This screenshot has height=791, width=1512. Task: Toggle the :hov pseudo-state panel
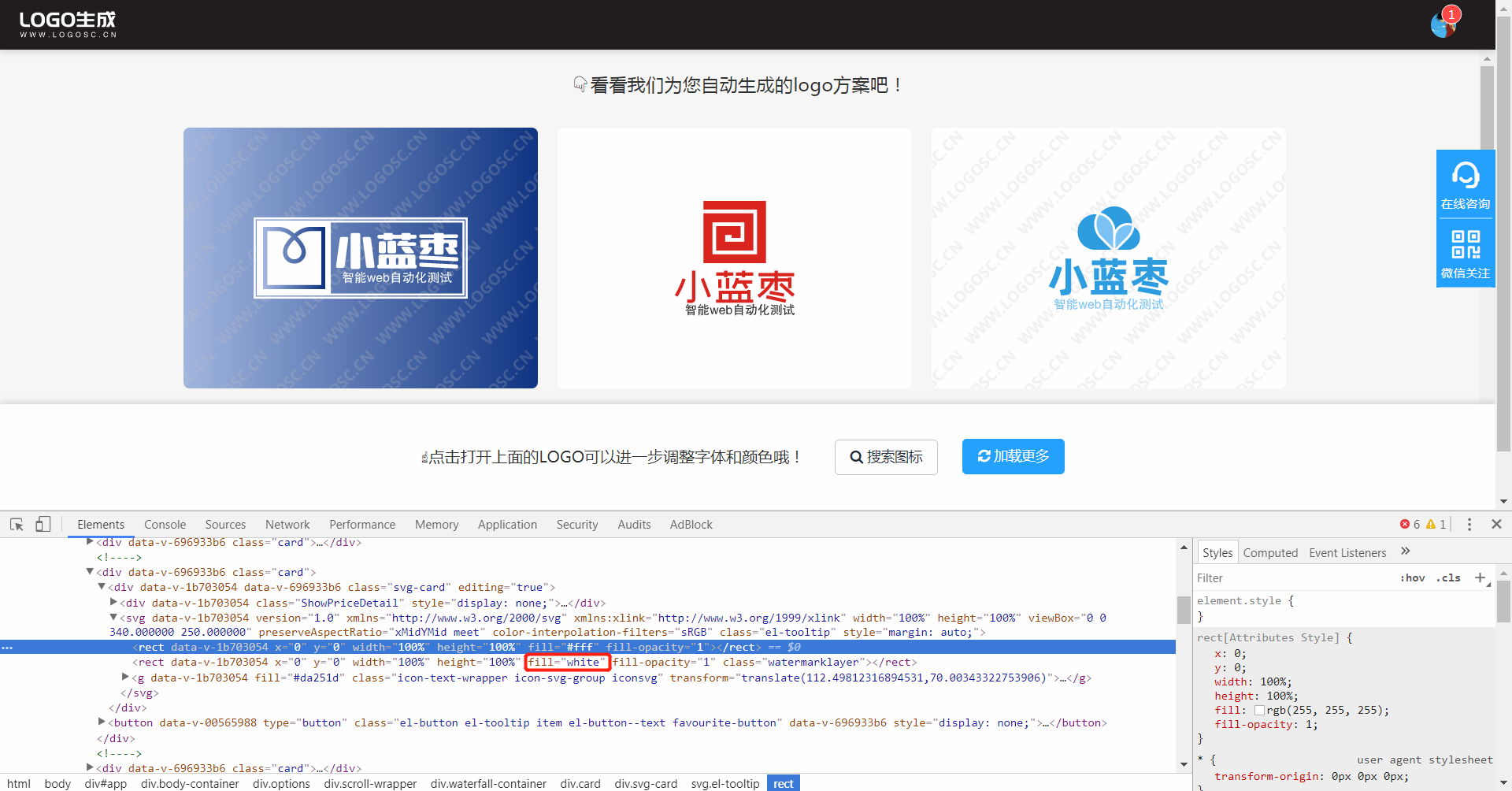coord(1413,577)
